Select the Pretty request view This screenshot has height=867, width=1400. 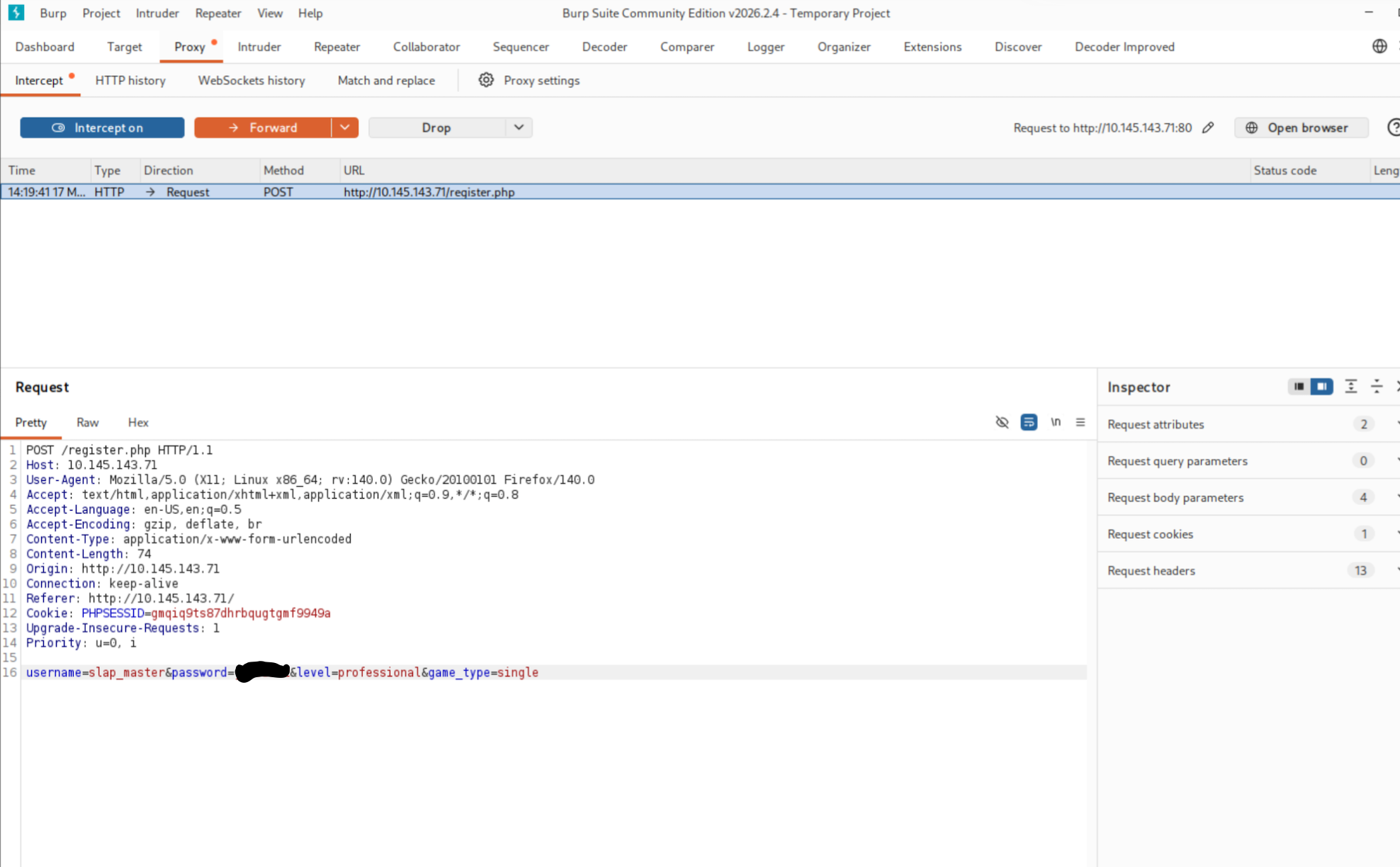pyautogui.click(x=31, y=422)
